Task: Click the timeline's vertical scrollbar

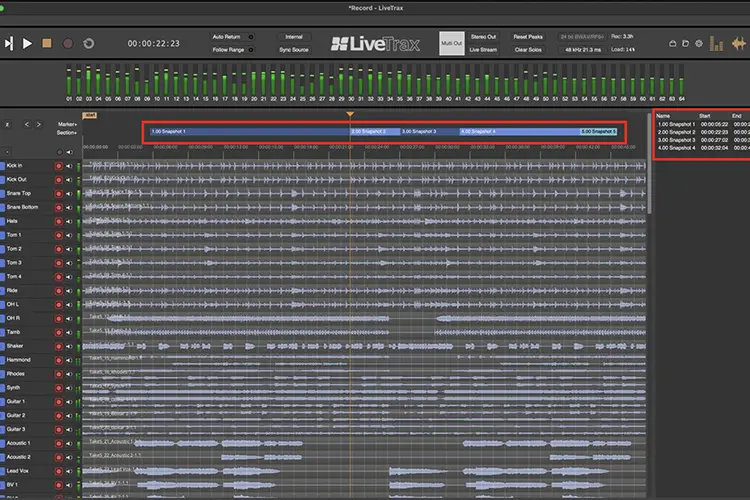Action: (x=649, y=163)
